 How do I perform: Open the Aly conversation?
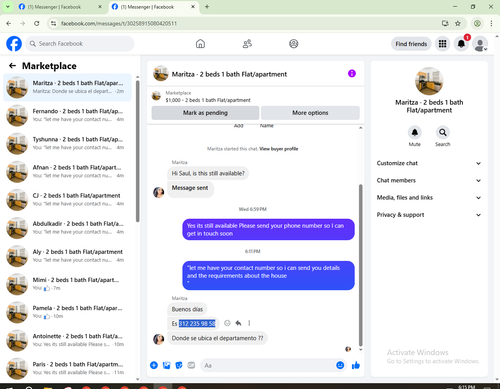tap(67, 256)
